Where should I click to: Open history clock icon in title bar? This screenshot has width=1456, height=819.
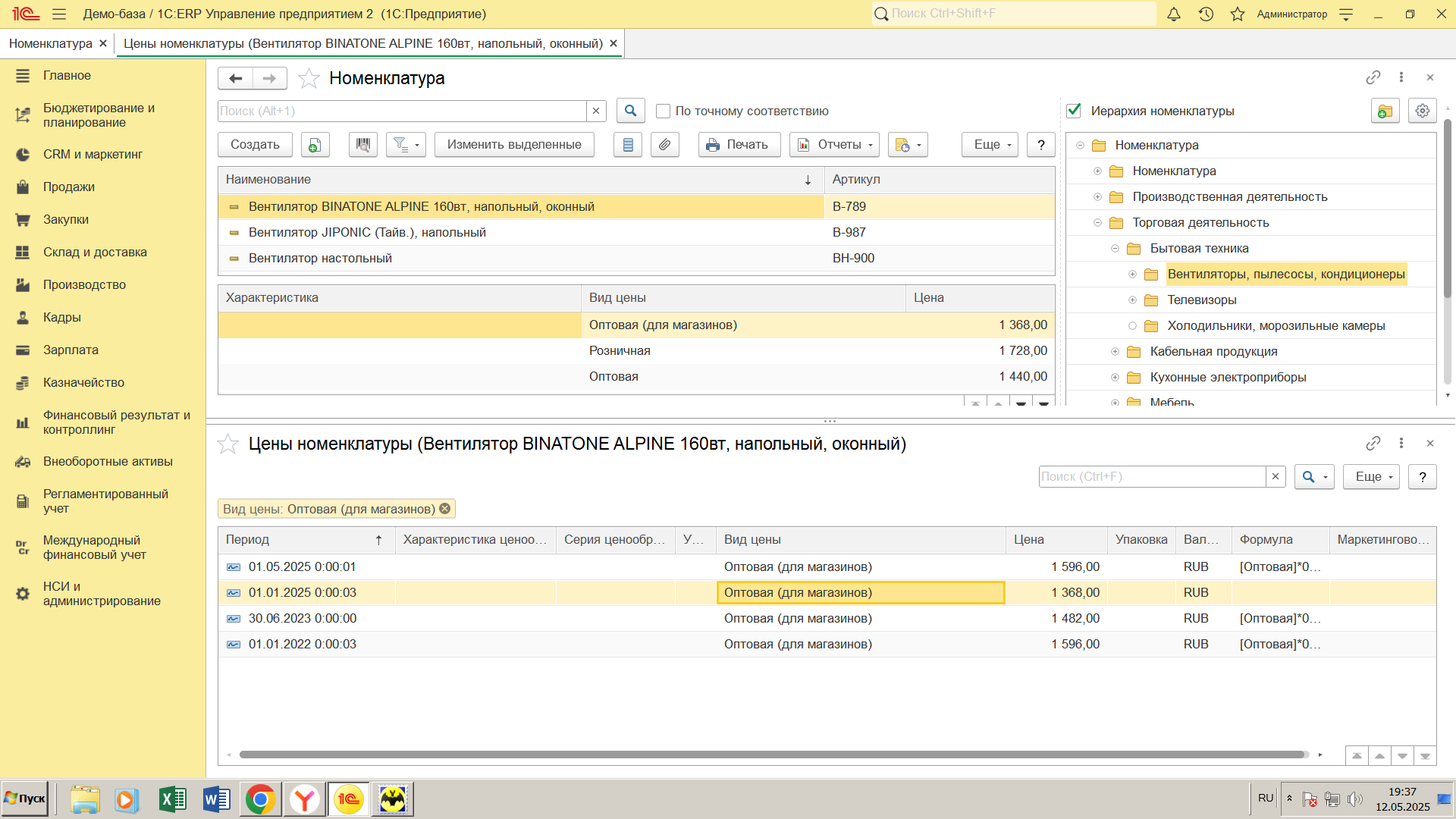[1206, 14]
